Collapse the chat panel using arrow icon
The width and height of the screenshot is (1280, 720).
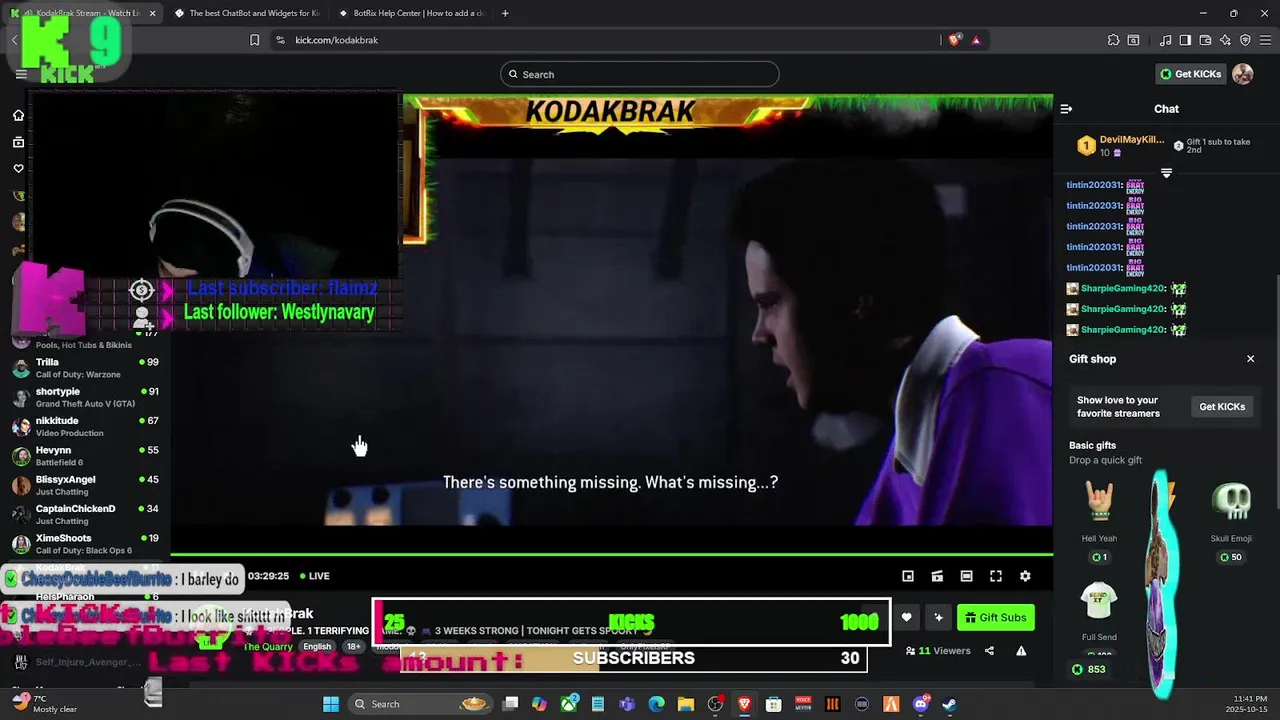pyautogui.click(x=1066, y=109)
